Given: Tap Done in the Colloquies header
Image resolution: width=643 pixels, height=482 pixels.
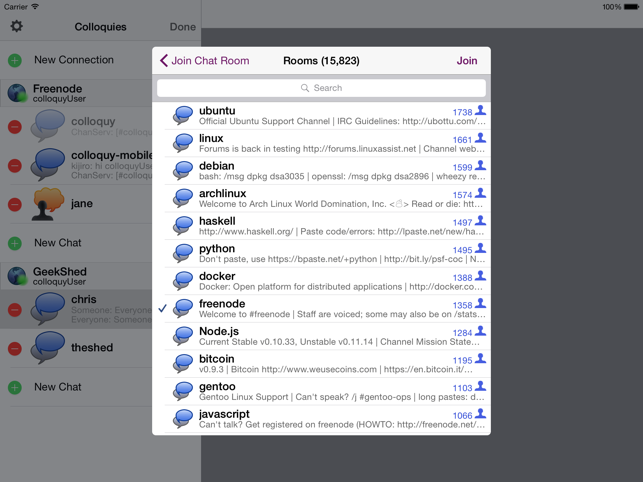Looking at the screenshot, I should (x=182, y=27).
